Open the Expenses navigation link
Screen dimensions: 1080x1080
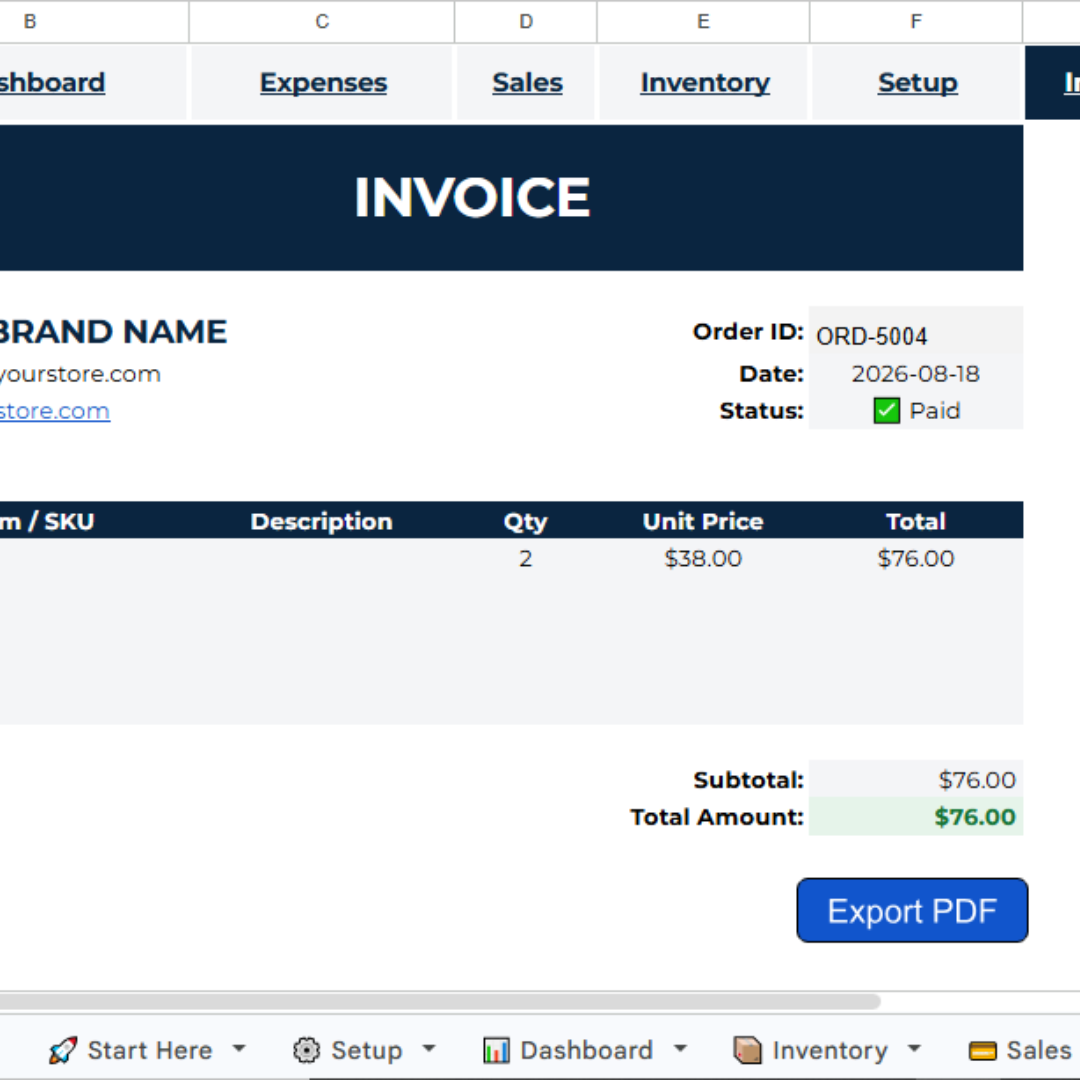point(323,83)
